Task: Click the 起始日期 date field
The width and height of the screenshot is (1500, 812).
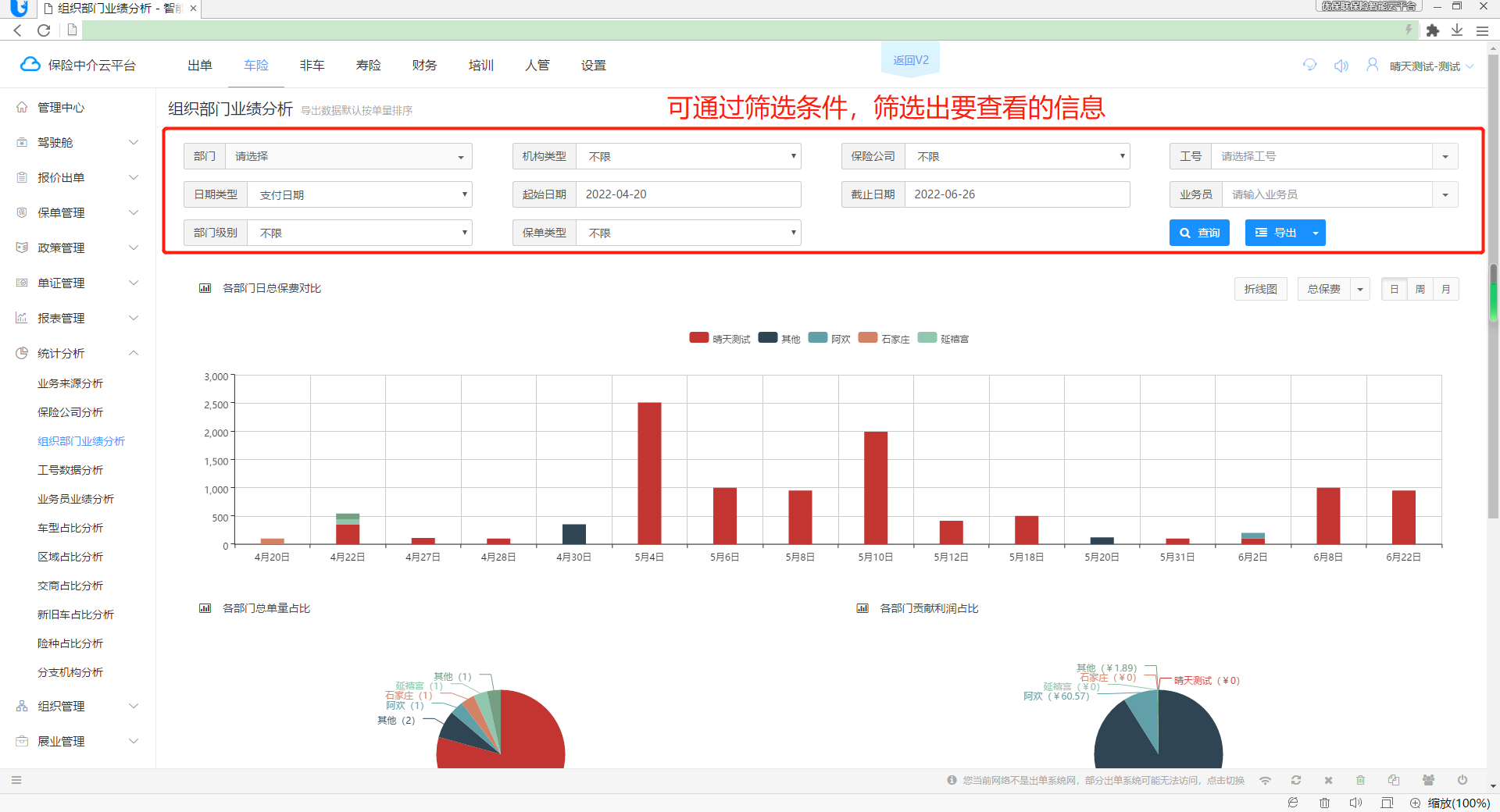Action: click(x=688, y=194)
